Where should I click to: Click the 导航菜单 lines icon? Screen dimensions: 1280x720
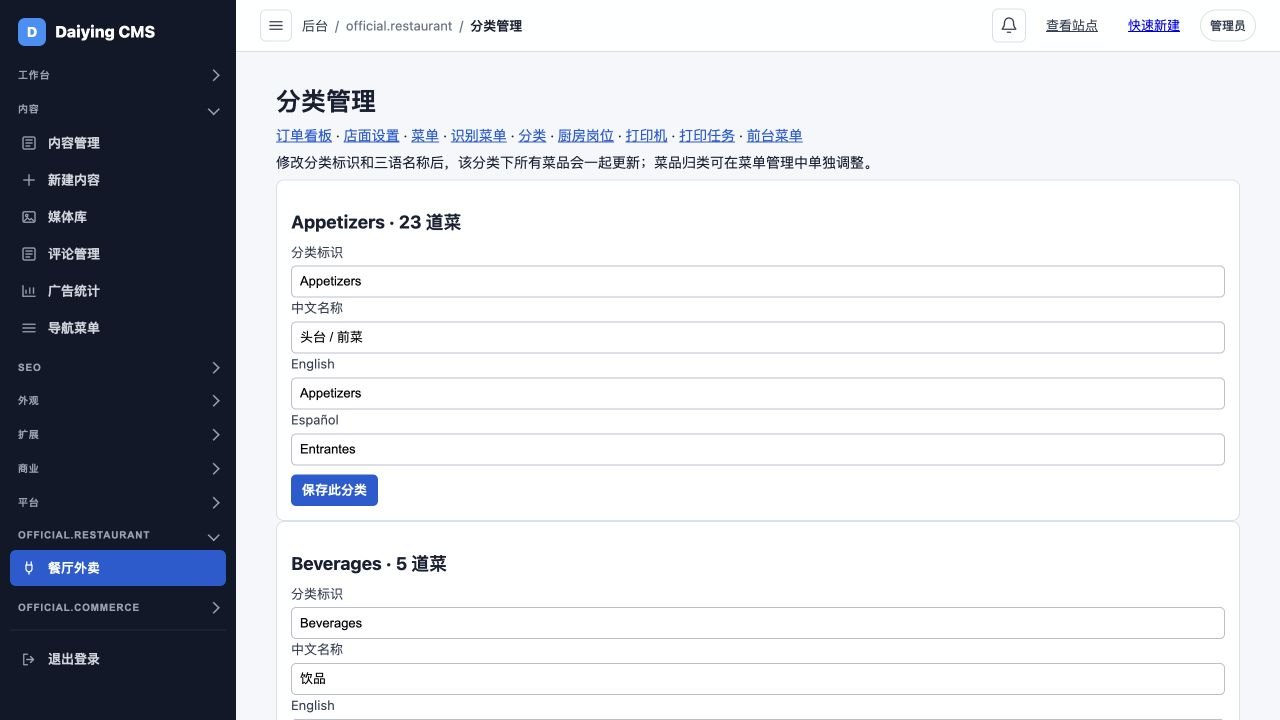pos(29,328)
